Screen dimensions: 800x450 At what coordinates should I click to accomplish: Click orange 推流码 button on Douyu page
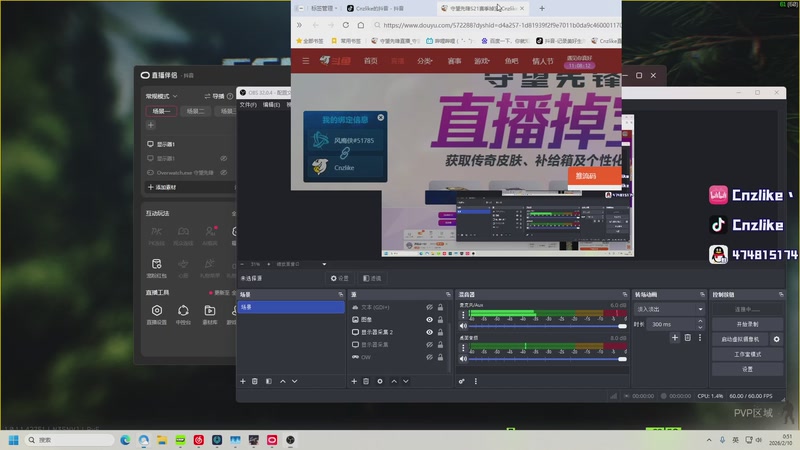(x=594, y=176)
